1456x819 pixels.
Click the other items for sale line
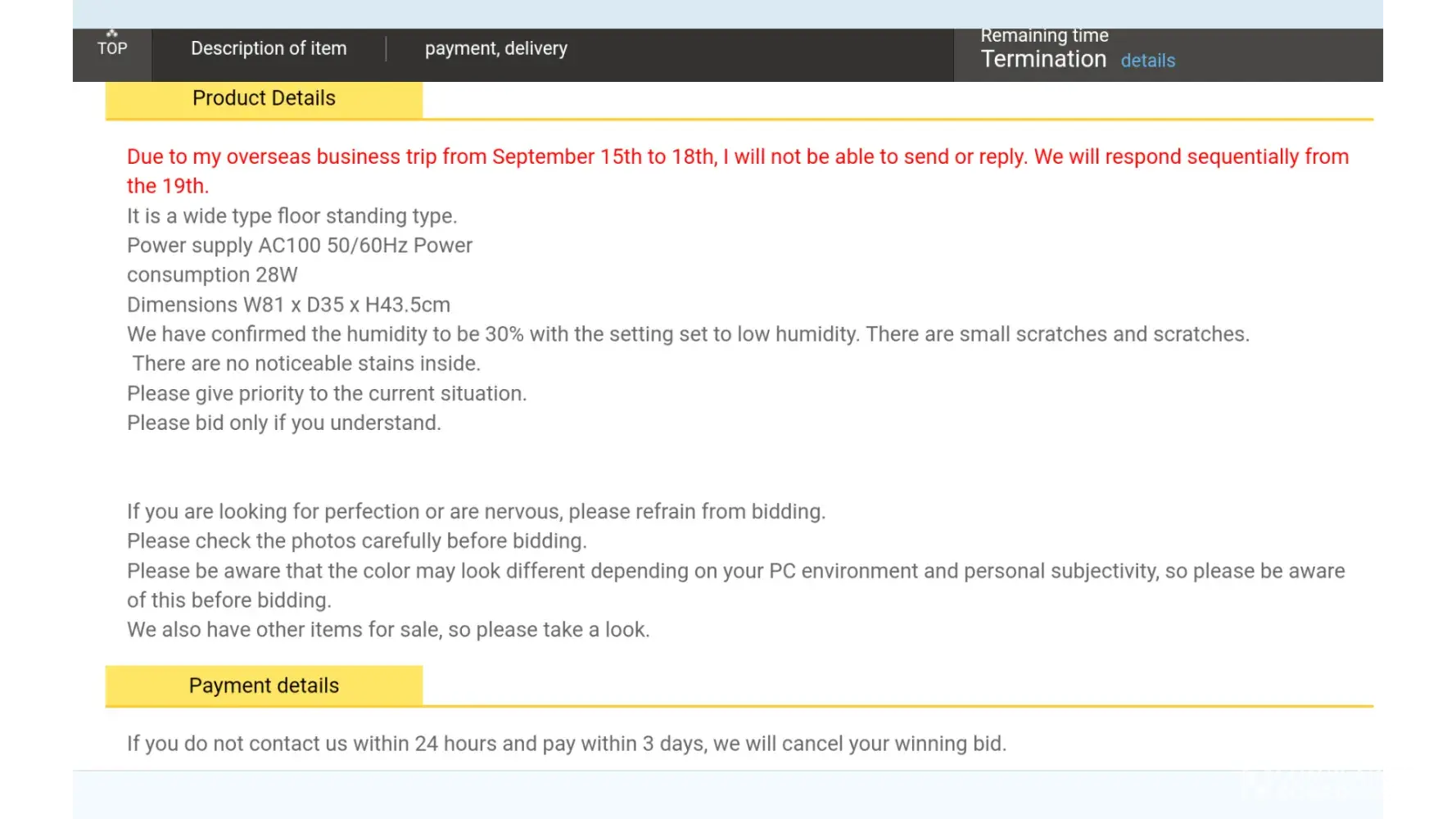[x=387, y=630]
